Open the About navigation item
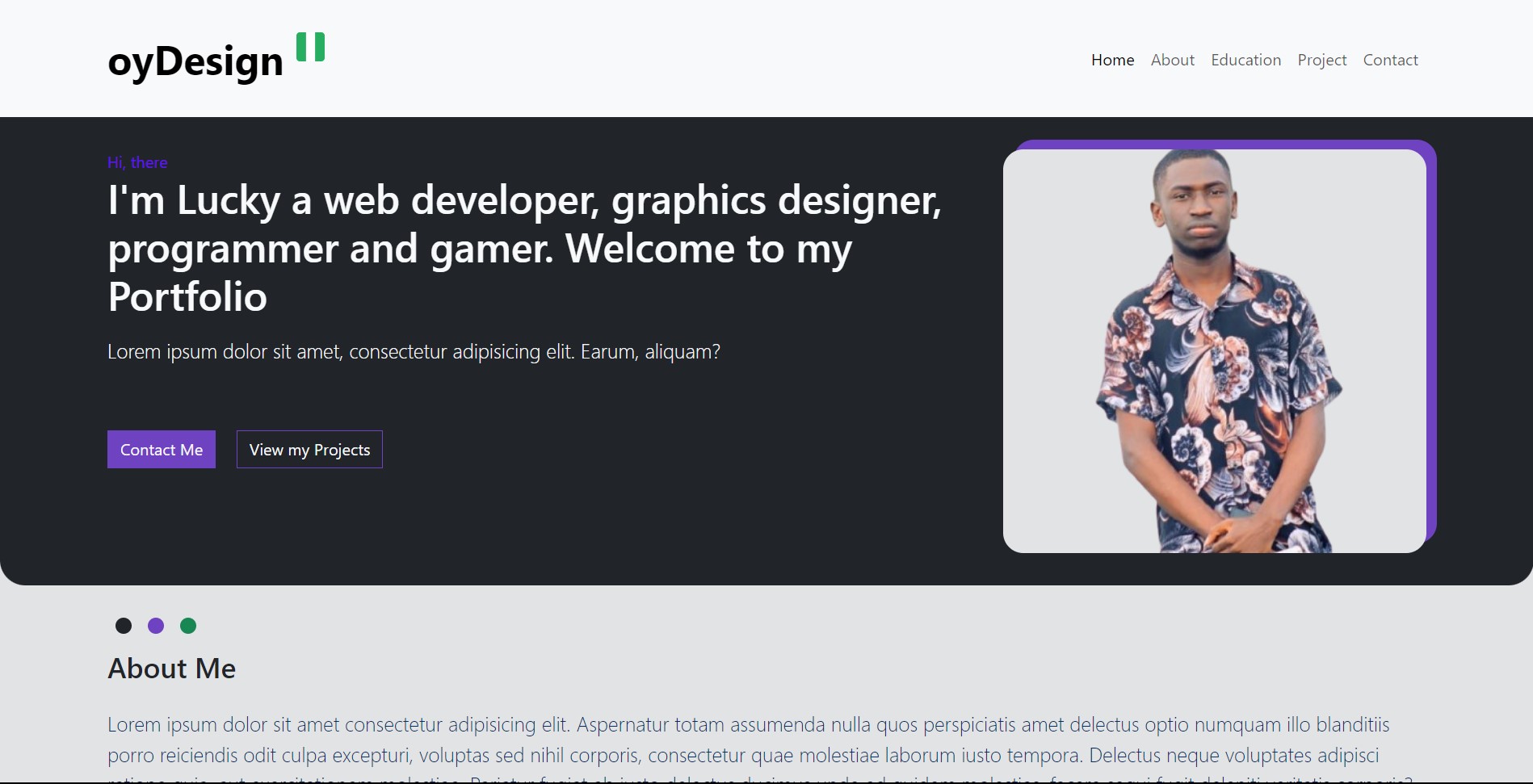 point(1172,60)
